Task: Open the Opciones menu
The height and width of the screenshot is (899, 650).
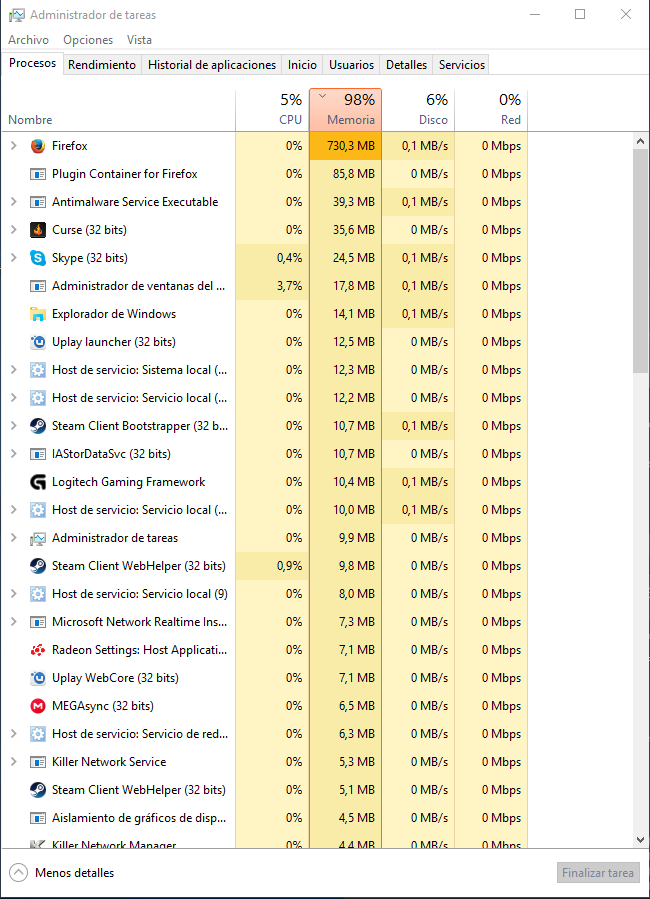Action: pyautogui.click(x=88, y=40)
